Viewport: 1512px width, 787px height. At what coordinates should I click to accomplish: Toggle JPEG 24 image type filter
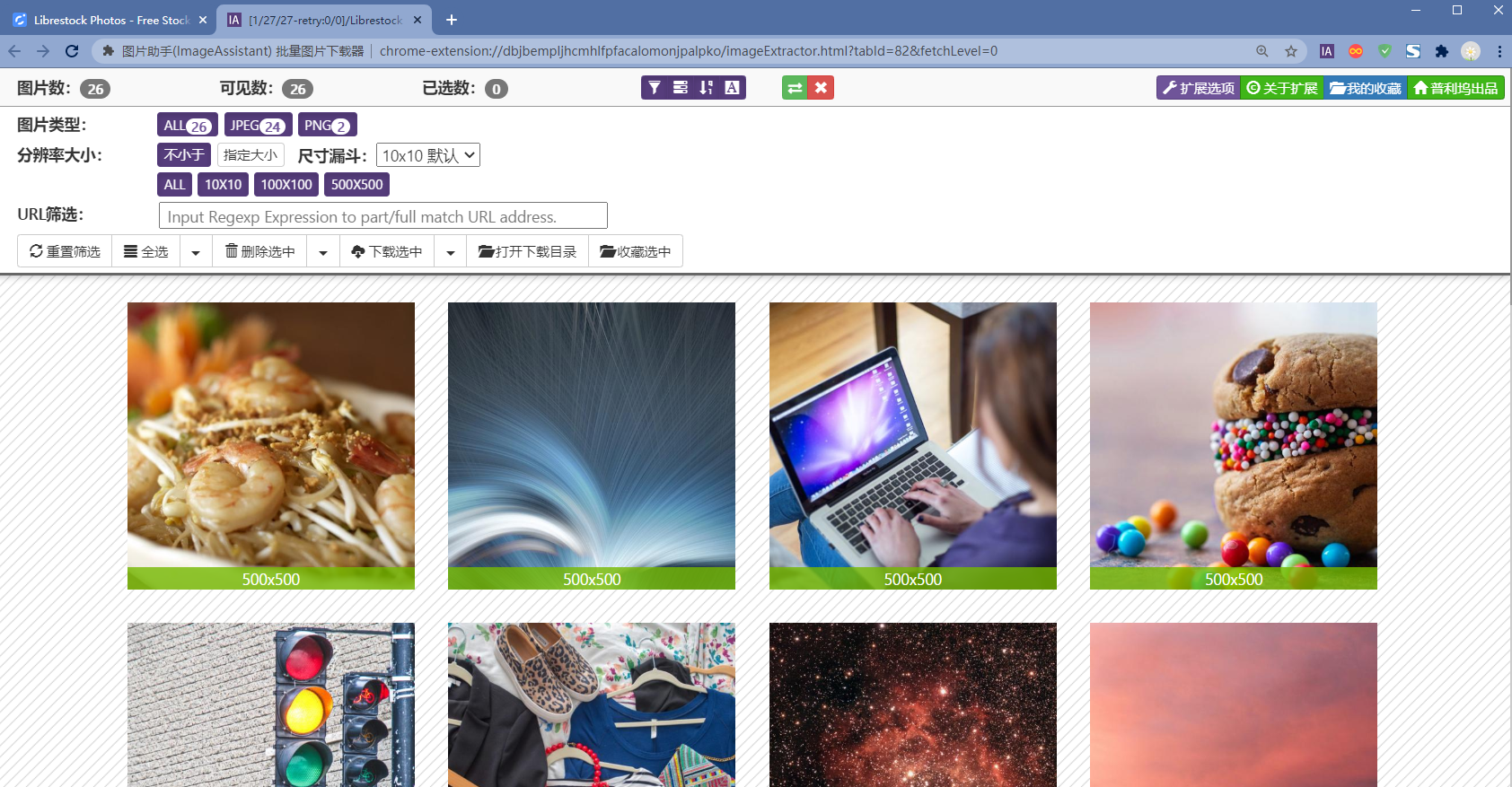(x=258, y=125)
